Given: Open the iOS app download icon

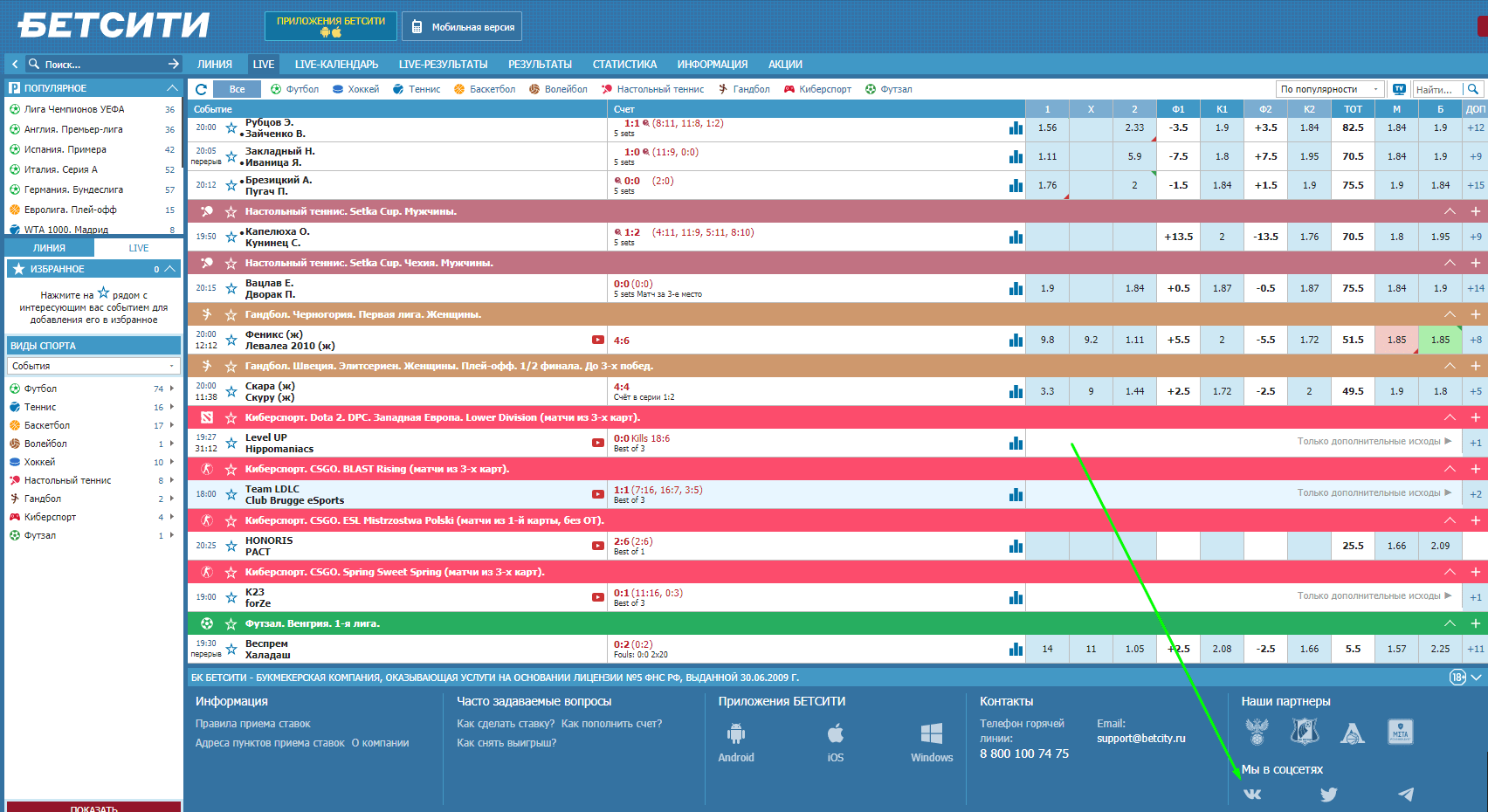Looking at the screenshot, I should [x=836, y=733].
